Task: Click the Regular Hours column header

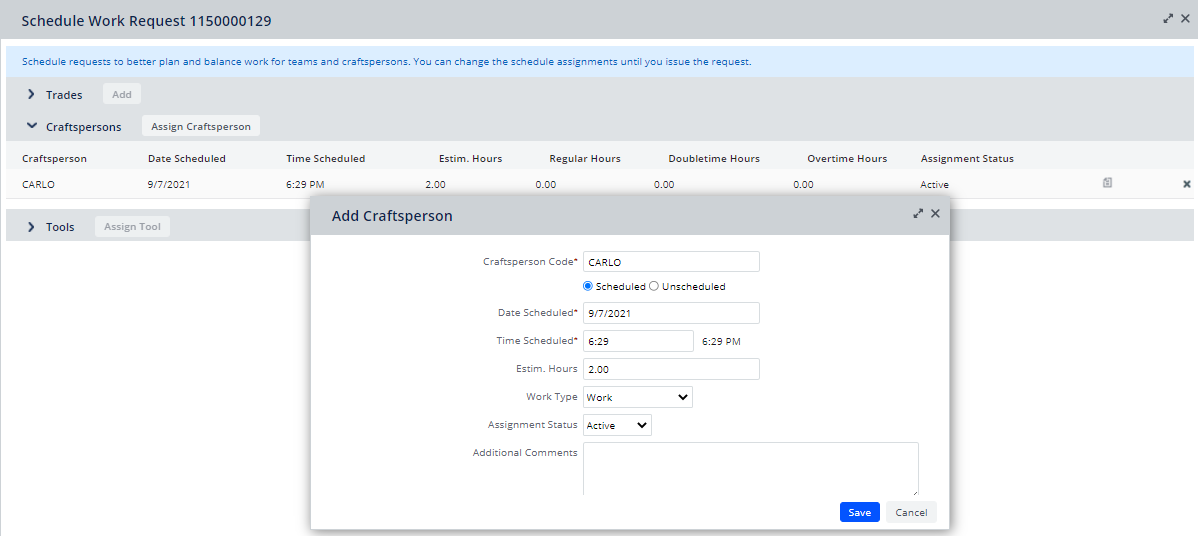Action: 584,159
